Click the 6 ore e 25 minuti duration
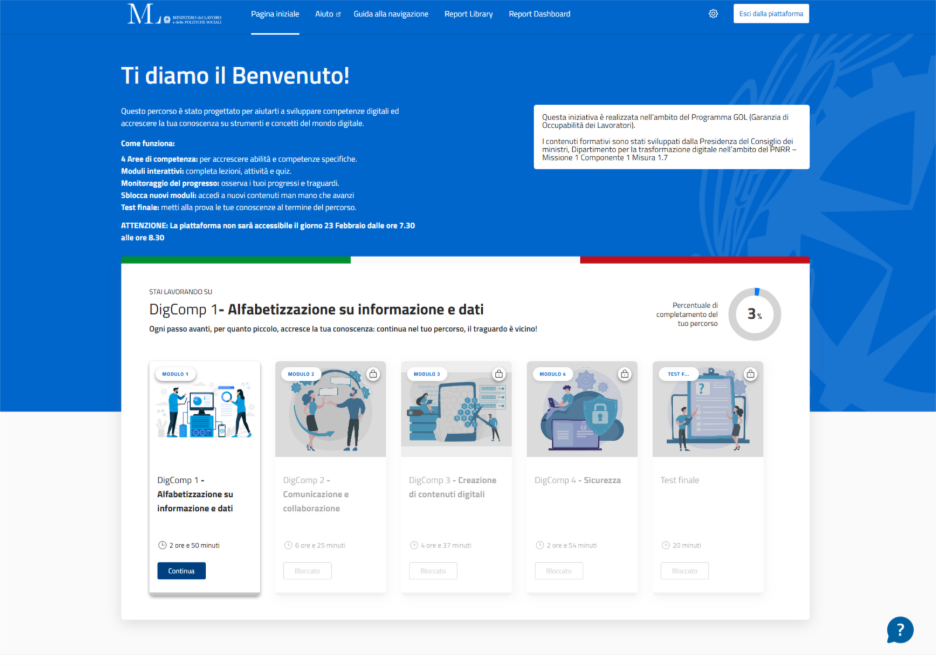 pos(320,545)
